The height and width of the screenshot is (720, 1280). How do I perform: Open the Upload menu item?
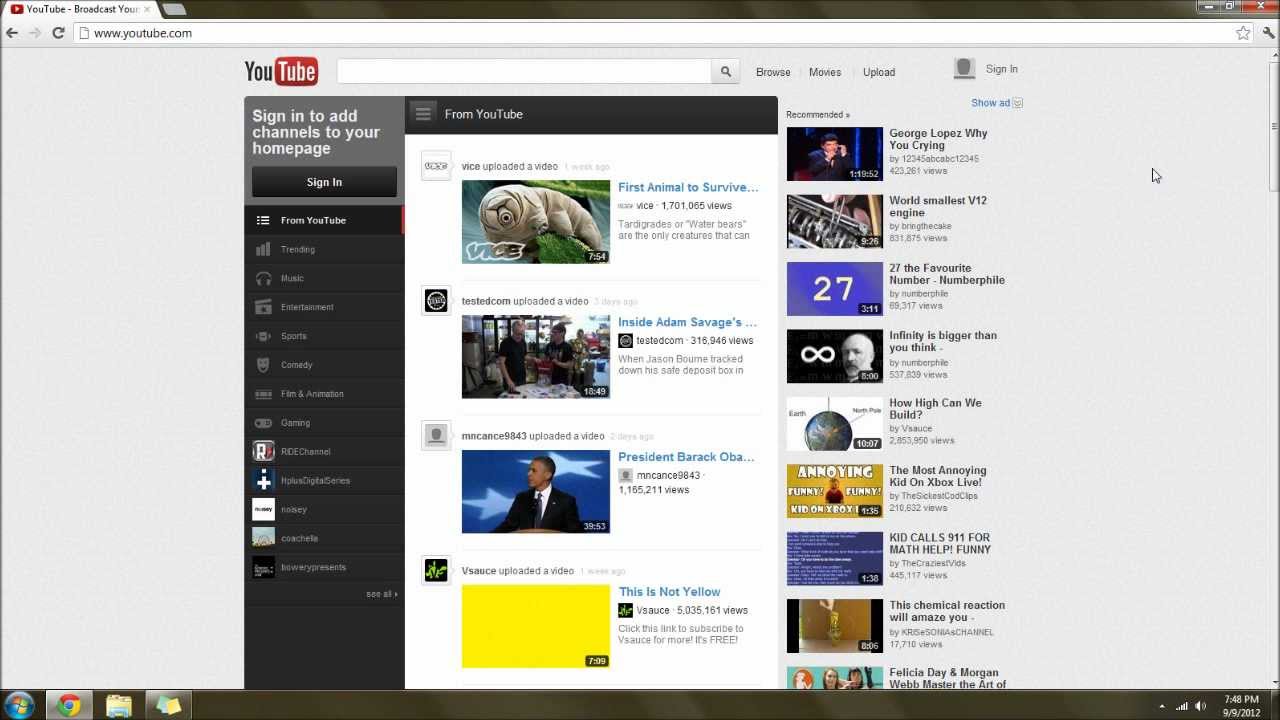tap(879, 72)
